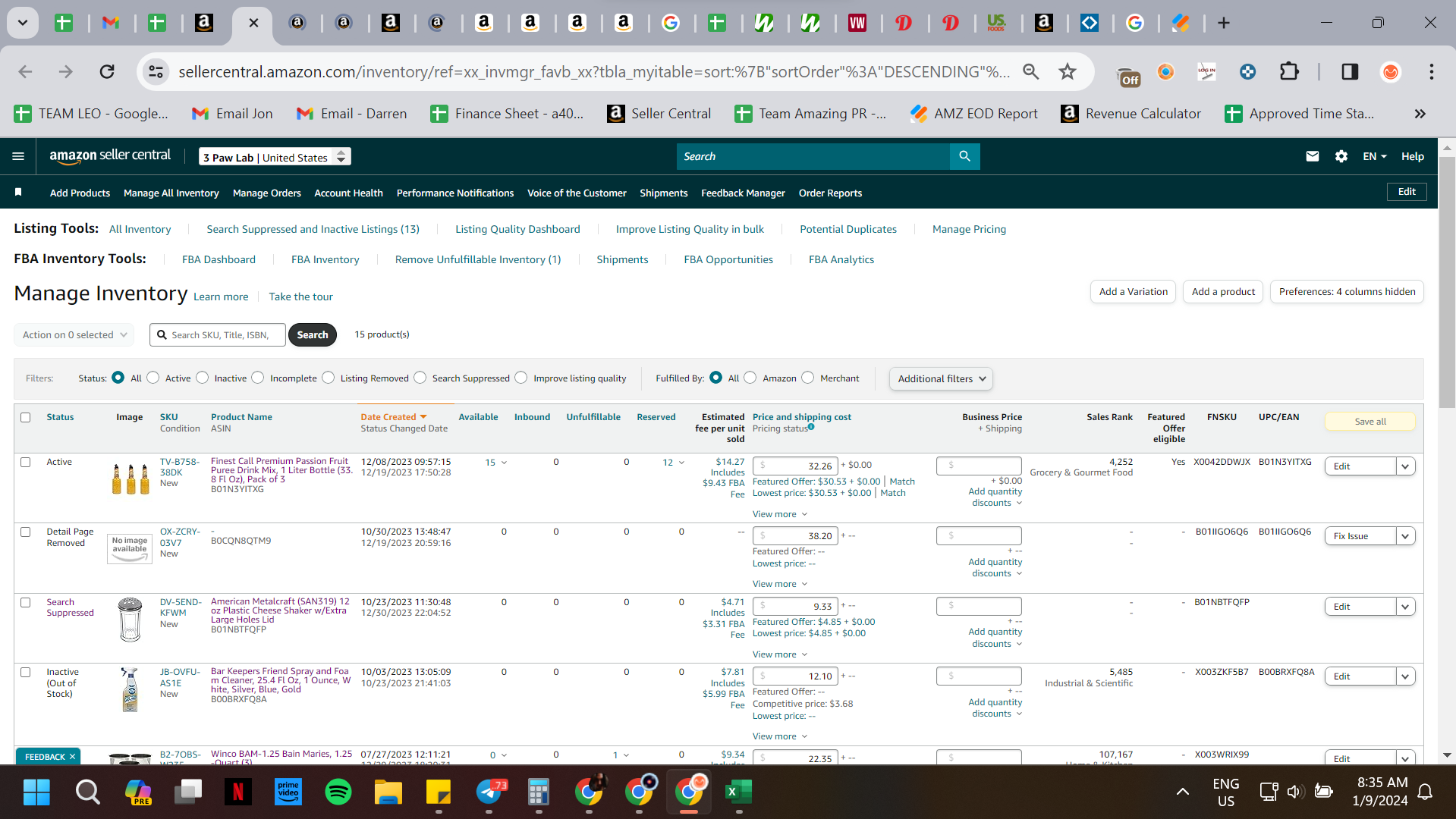Open Preferences: 4 columns hidden
Viewport: 1456px width, 819px height.
(1347, 291)
